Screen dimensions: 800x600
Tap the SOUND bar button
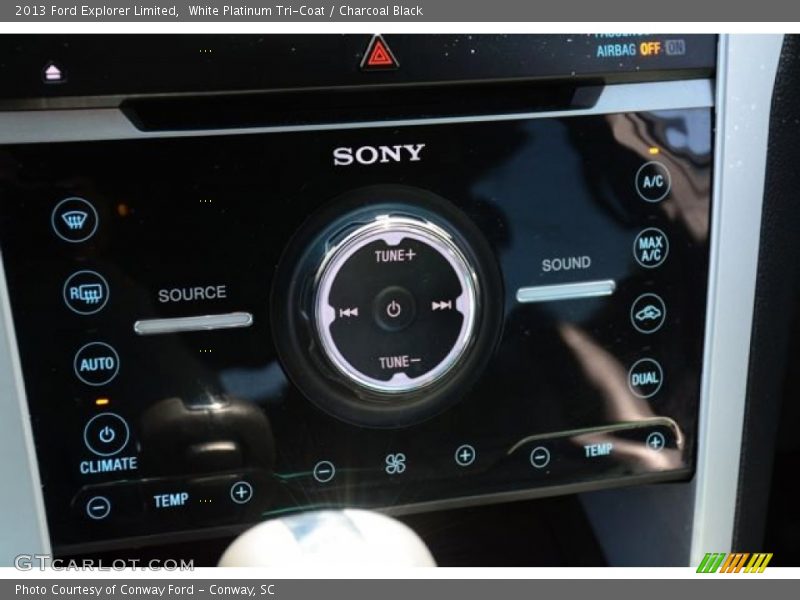click(566, 290)
